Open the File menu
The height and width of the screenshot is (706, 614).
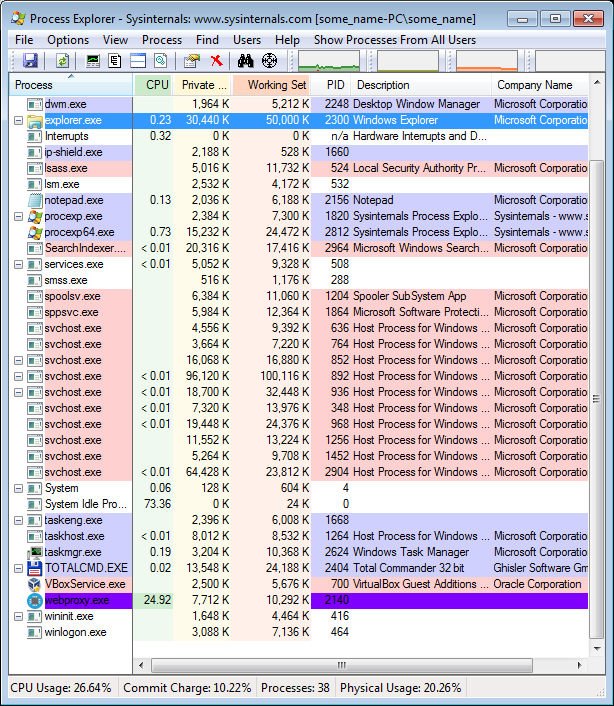tap(24, 40)
